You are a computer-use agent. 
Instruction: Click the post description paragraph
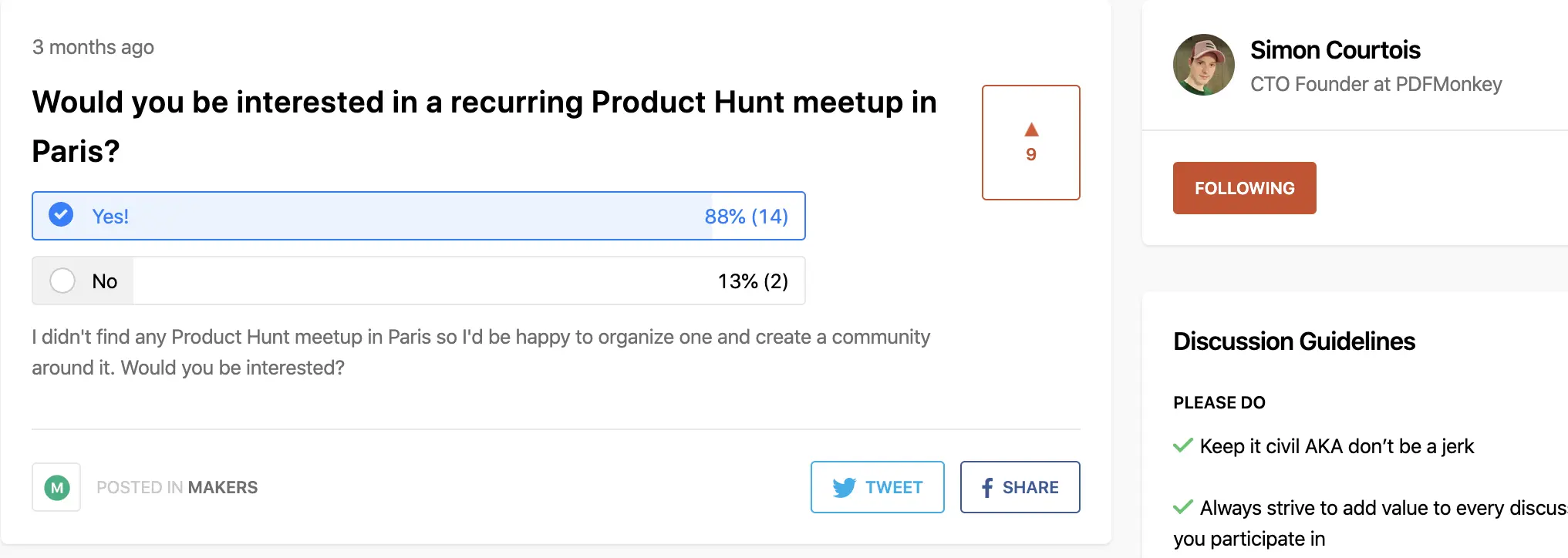pyautogui.click(x=481, y=352)
